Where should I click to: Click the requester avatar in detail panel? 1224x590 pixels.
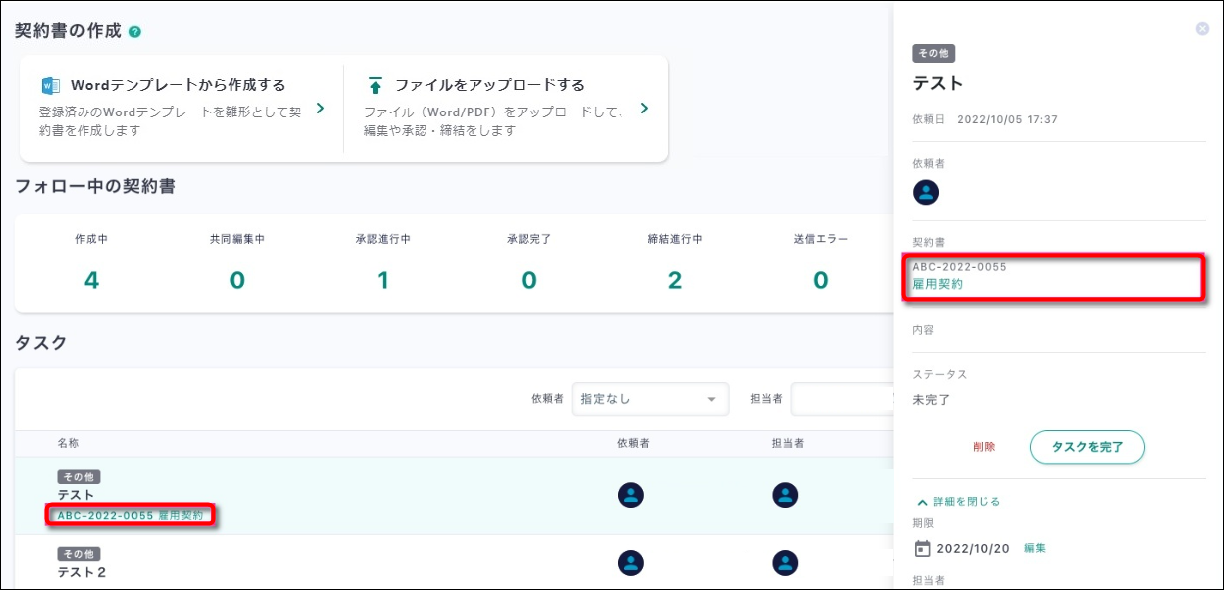(x=927, y=192)
